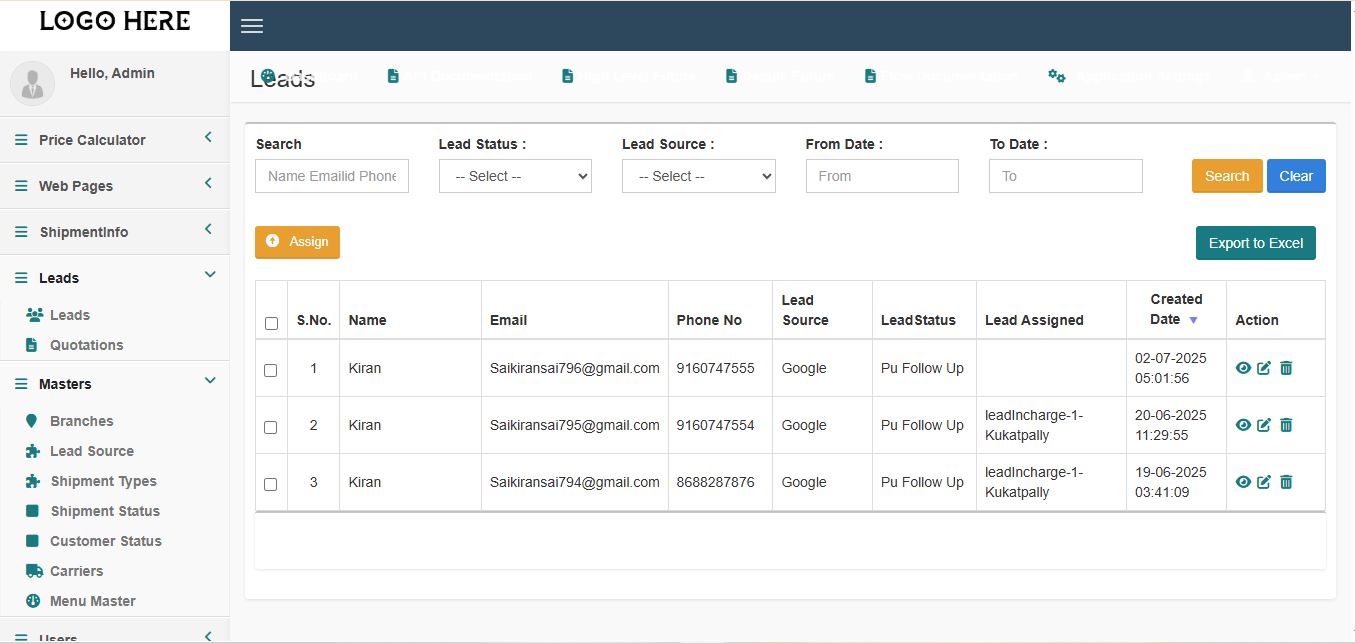Viewport: 1355px width, 643px height.
Task: Edit the lead in row 2
Action: point(1264,425)
